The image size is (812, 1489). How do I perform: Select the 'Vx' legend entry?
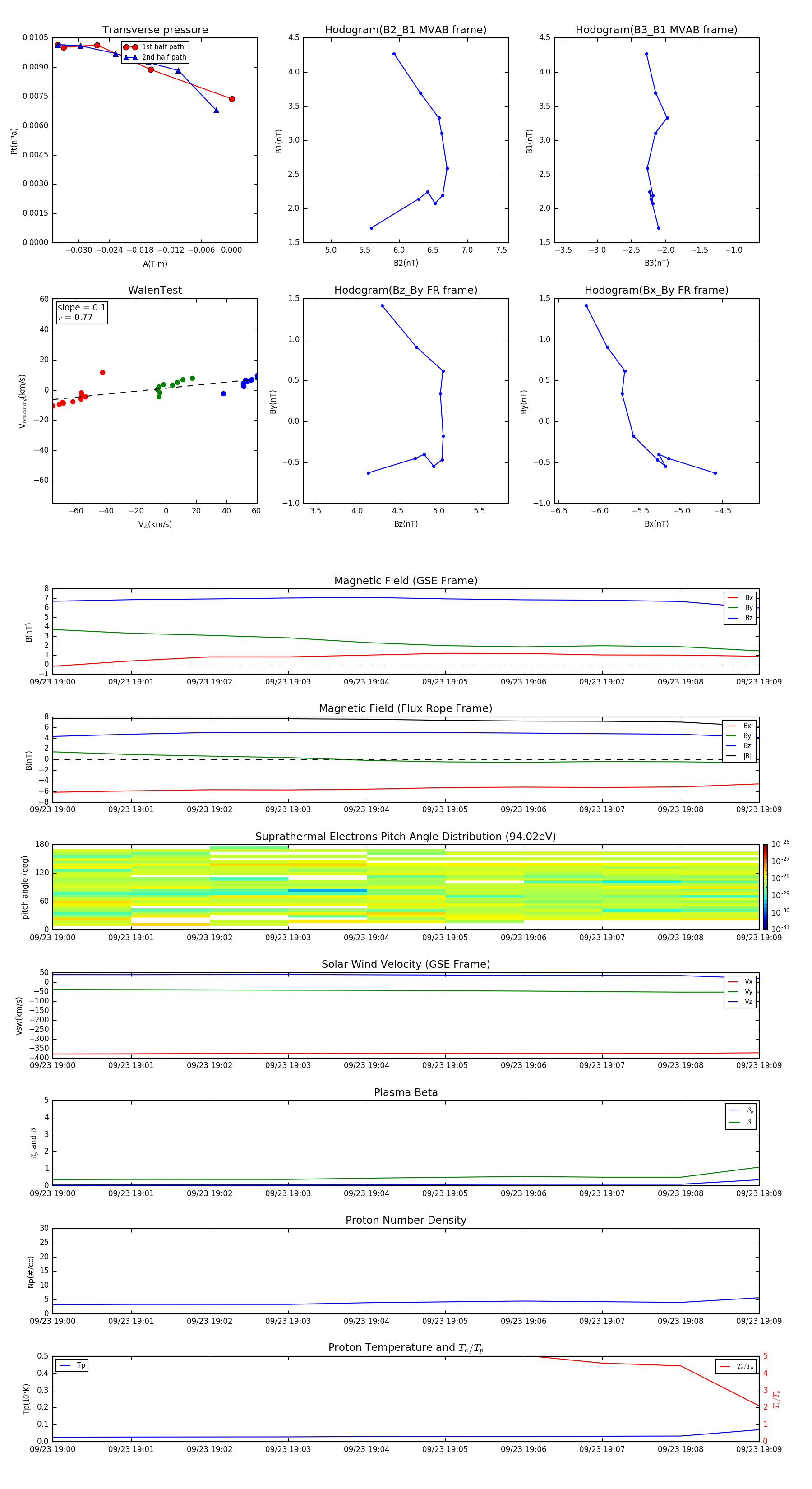pos(740,981)
